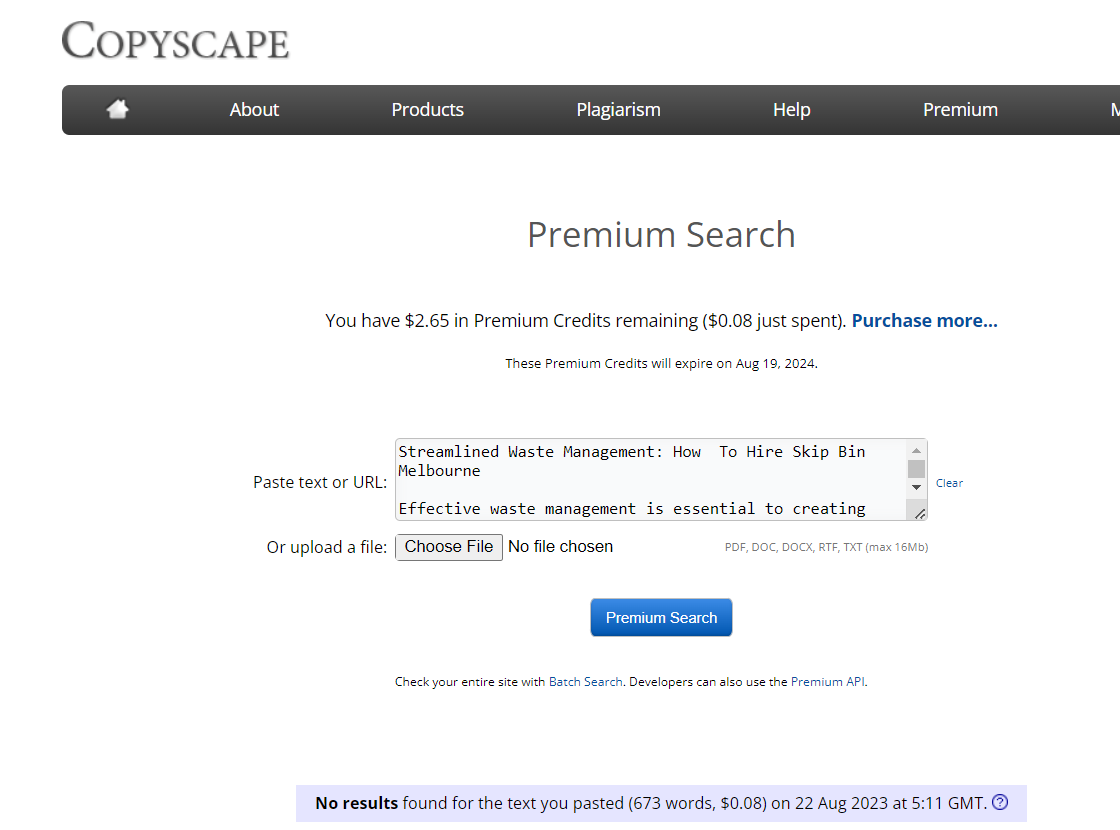Click the 'No results' message text
Viewport: 1120px width, 830px height.
pos(651,803)
